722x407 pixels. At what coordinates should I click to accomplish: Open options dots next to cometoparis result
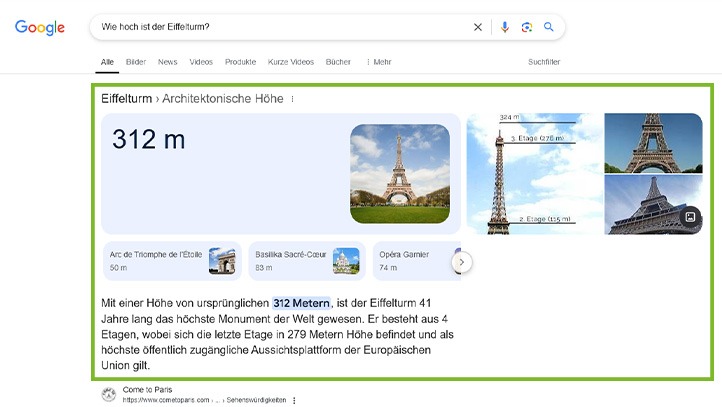coord(294,401)
